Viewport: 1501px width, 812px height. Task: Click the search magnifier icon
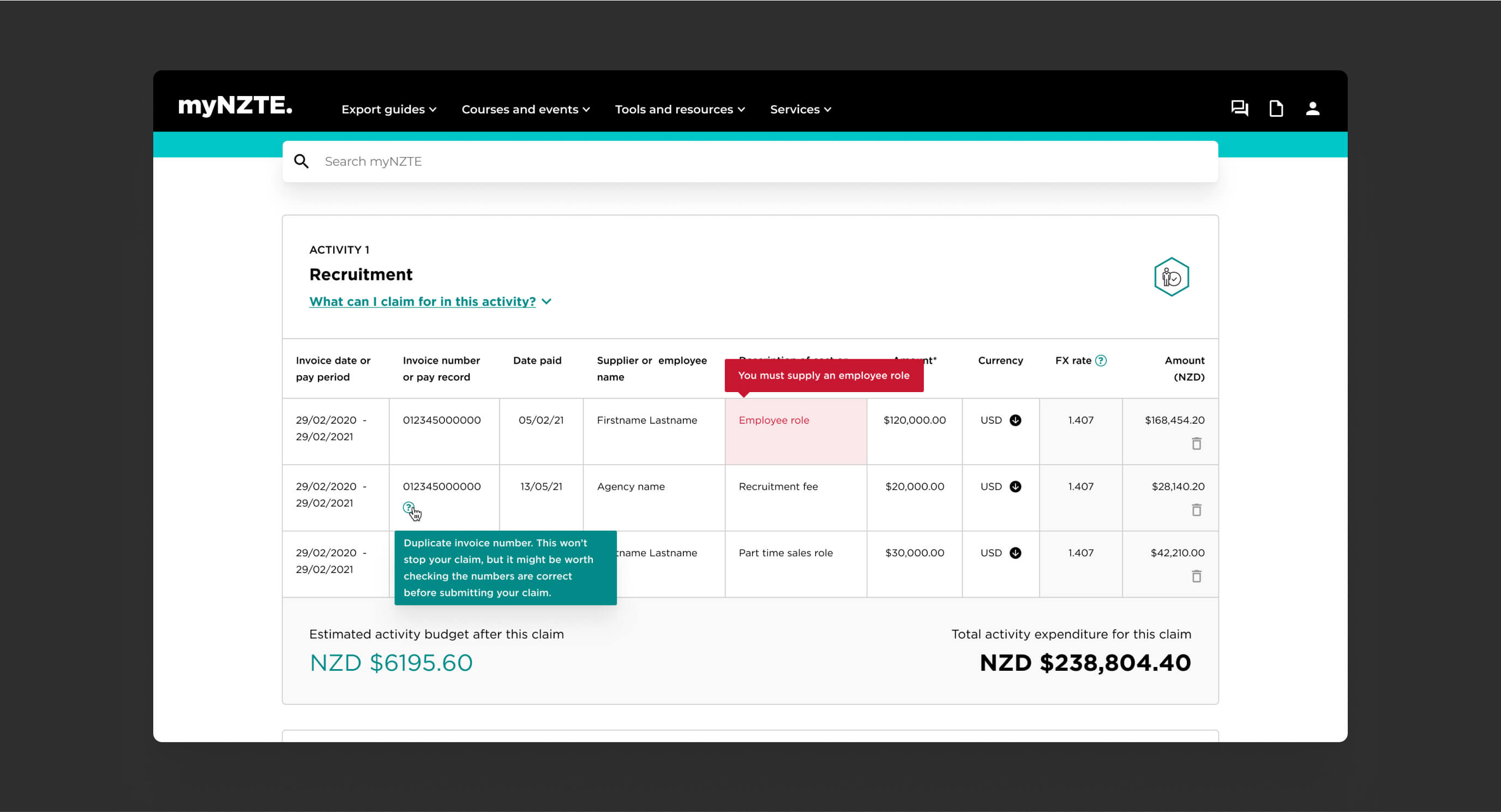click(301, 161)
